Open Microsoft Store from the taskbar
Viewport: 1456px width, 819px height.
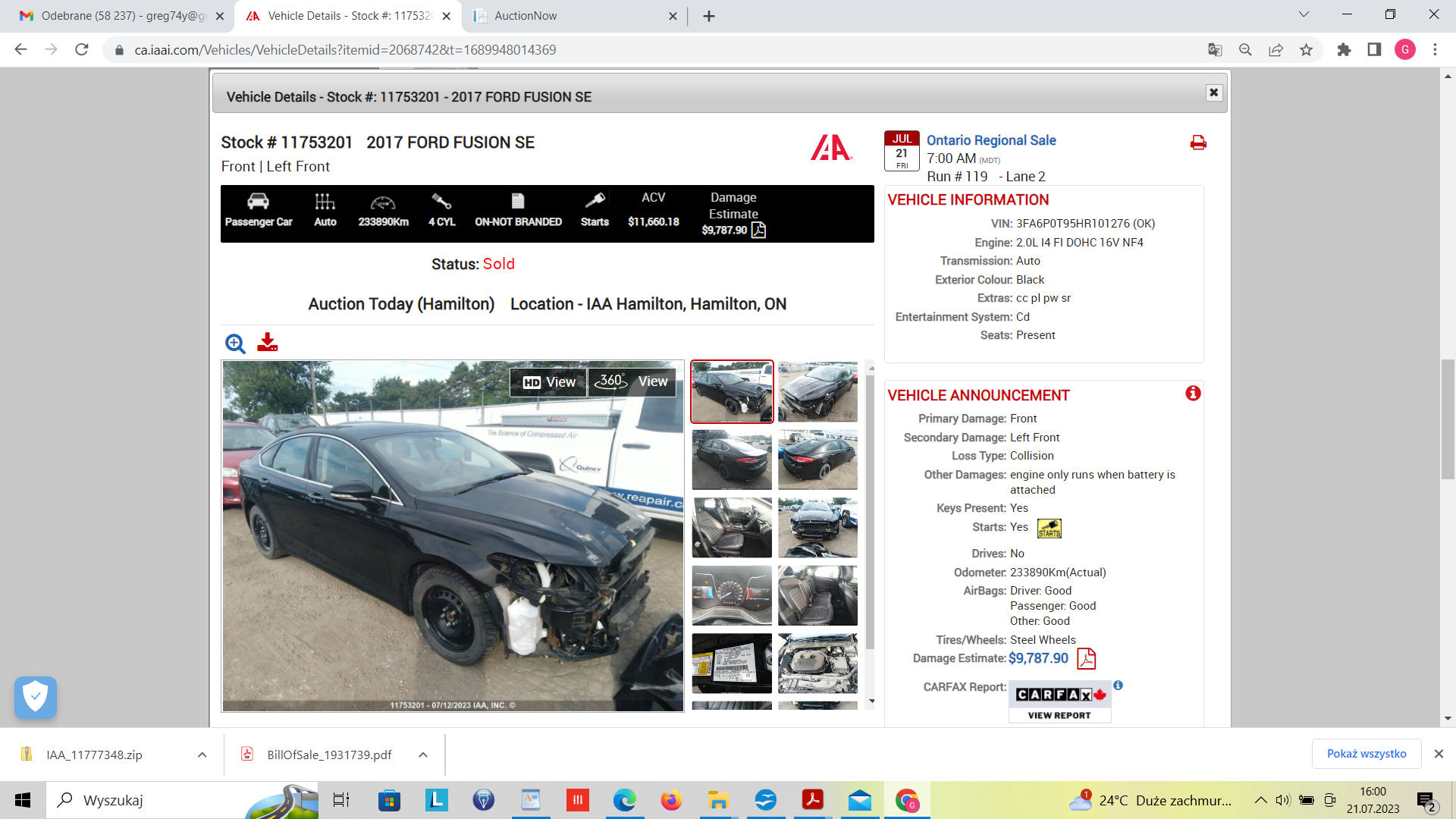tap(389, 800)
